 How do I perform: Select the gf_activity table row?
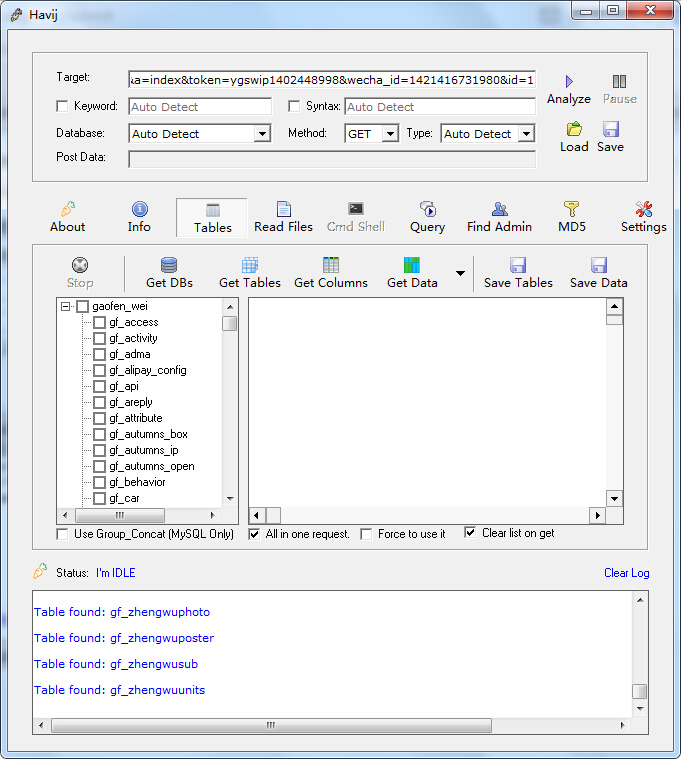(x=133, y=338)
